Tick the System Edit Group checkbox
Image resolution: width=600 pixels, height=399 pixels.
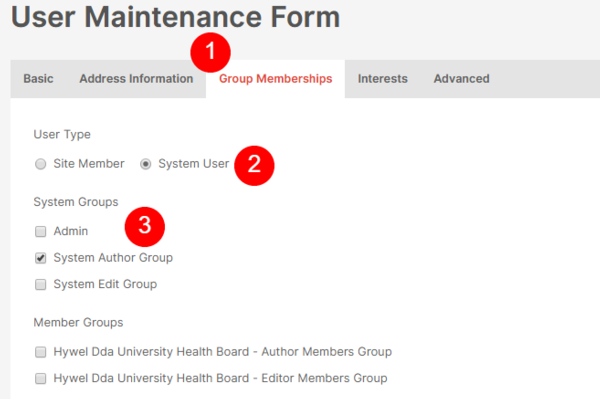41,284
